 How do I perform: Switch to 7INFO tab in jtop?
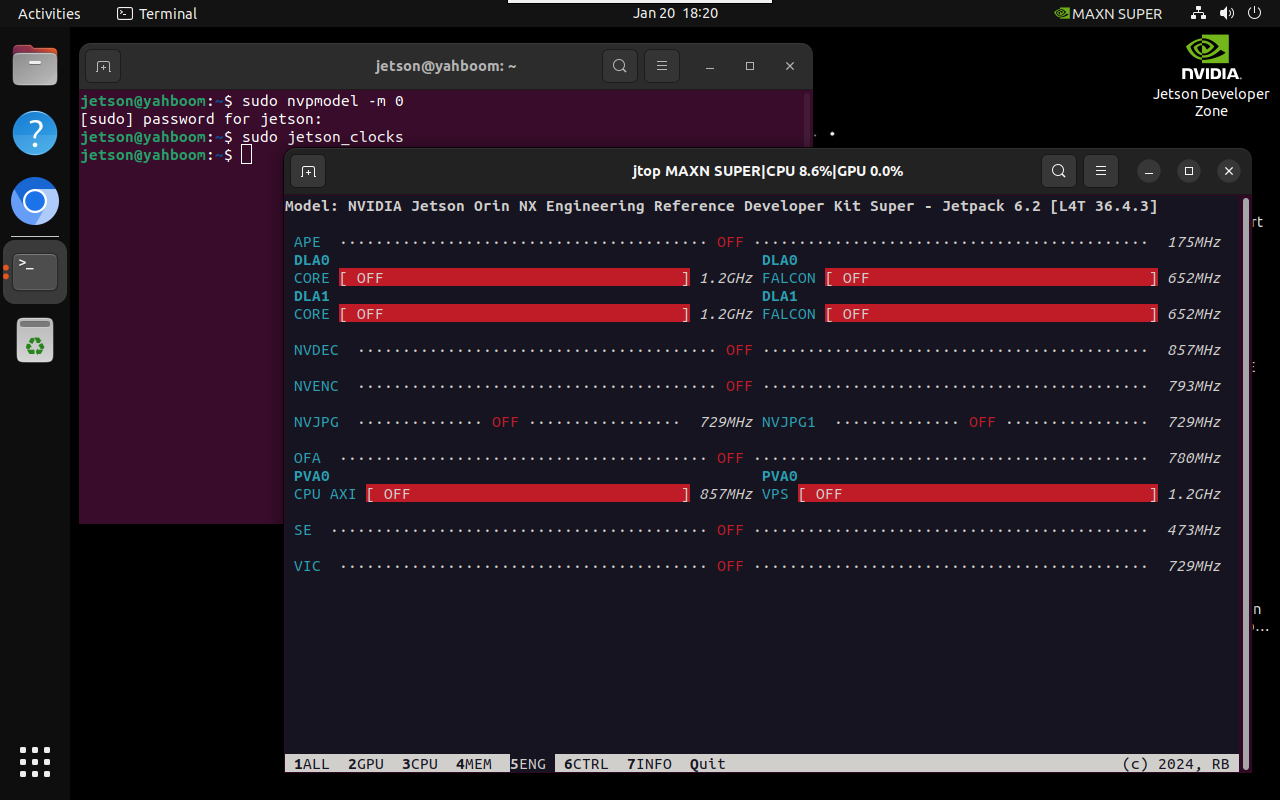pos(649,764)
